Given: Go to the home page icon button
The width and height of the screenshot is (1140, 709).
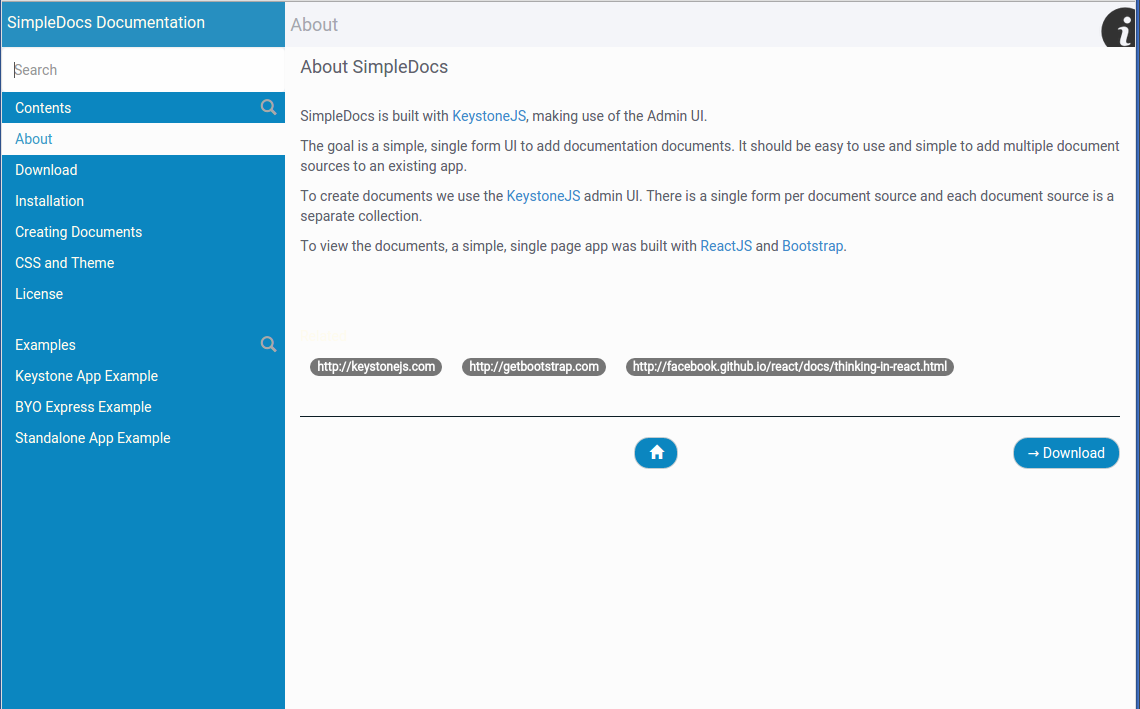Looking at the screenshot, I should 656,453.
